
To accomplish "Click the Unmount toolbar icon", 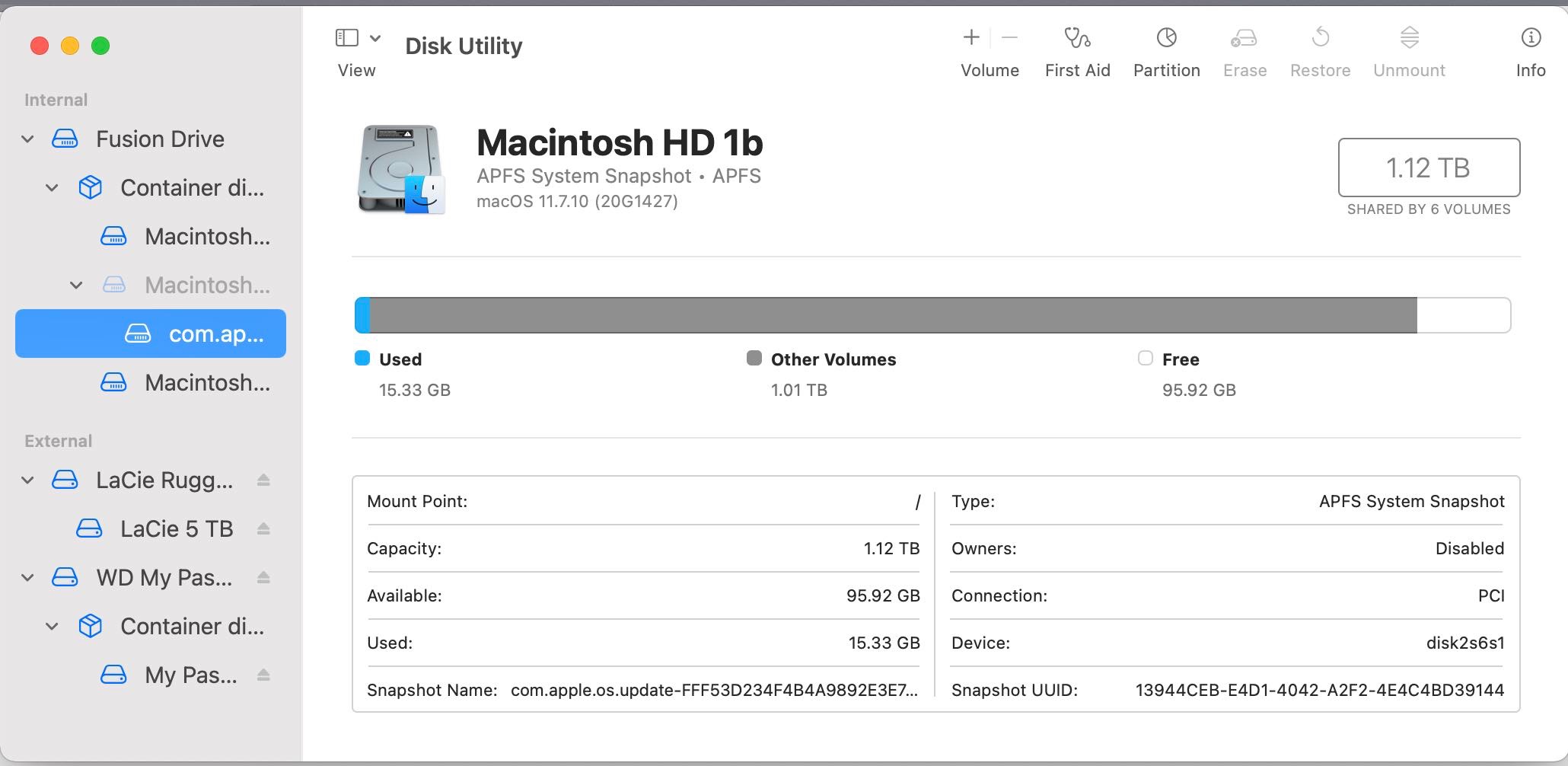I will (1409, 37).
